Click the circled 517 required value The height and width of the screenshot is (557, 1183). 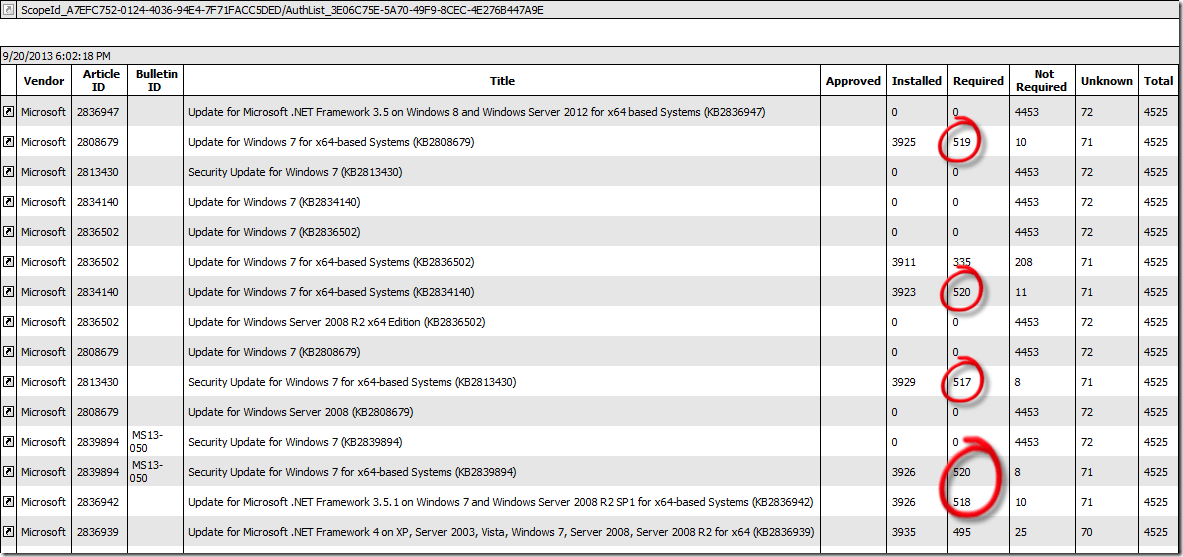coord(962,382)
